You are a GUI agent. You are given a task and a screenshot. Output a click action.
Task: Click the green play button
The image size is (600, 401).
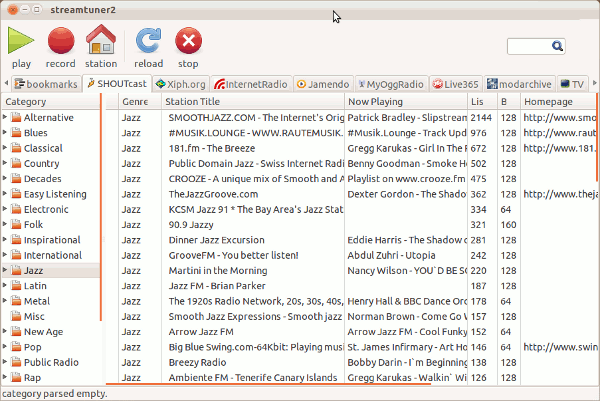coord(21,40)
